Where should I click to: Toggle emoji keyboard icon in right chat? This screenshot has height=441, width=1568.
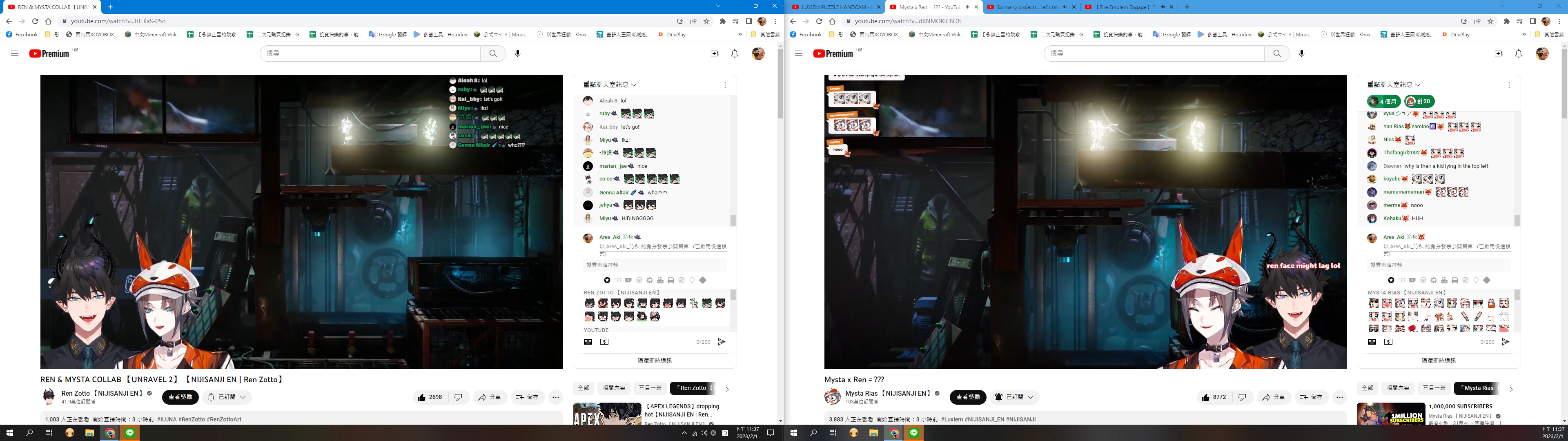tap(1372, 342)
